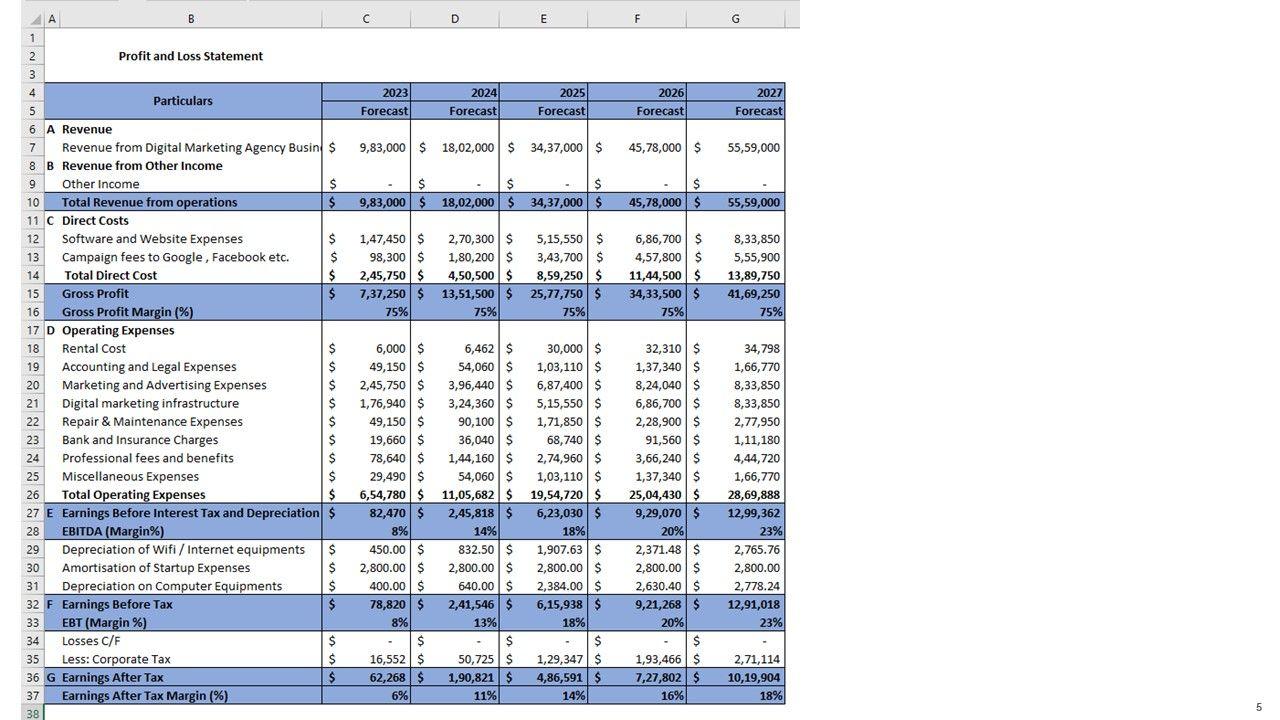Screen dimensions: 1280x720
Task: Select row 10 header
Action: coord(32,202)
